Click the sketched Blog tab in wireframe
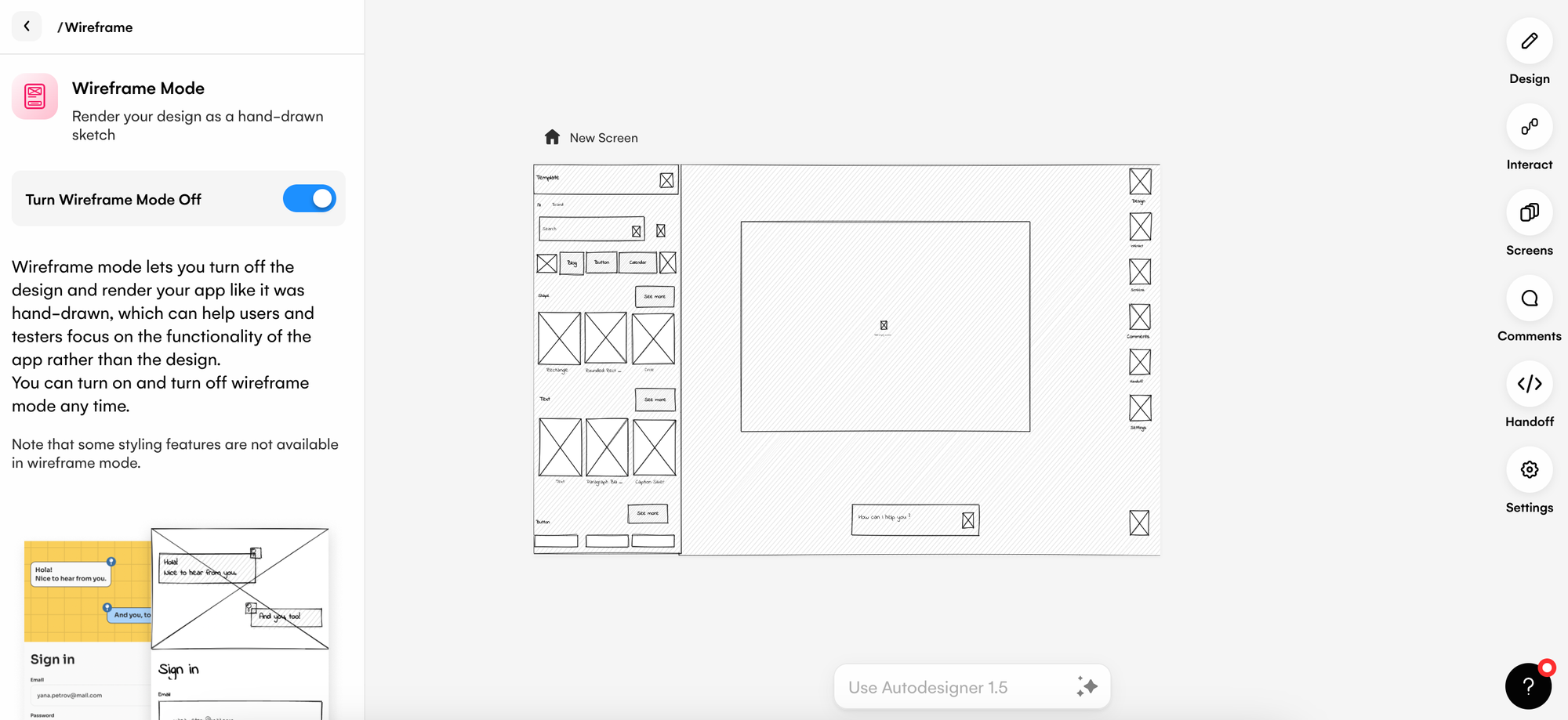 (x=572, y=263)
